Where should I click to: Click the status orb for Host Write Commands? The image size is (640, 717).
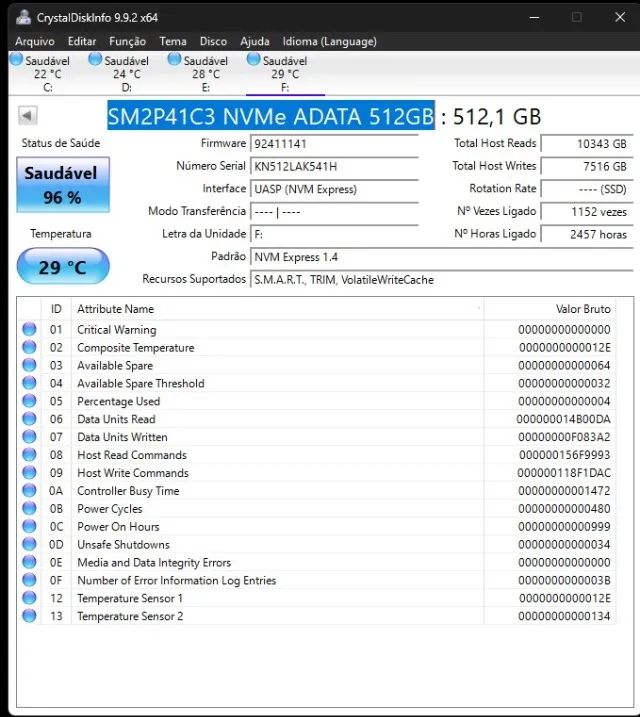pos(29,472)
